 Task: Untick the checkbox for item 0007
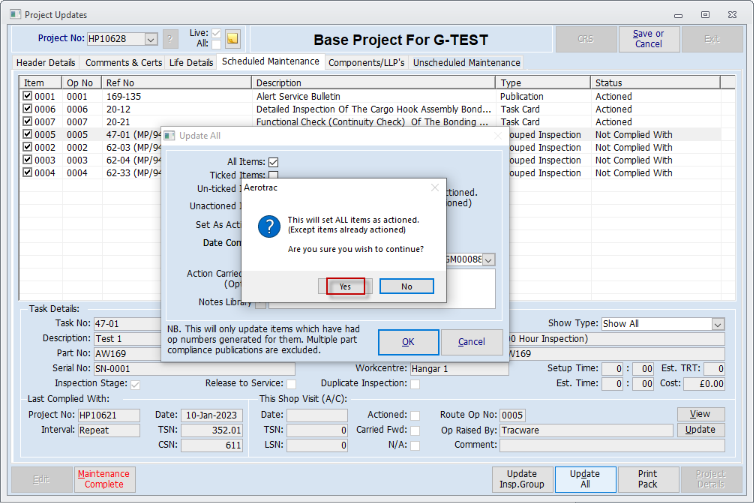(x=27, y=122)
